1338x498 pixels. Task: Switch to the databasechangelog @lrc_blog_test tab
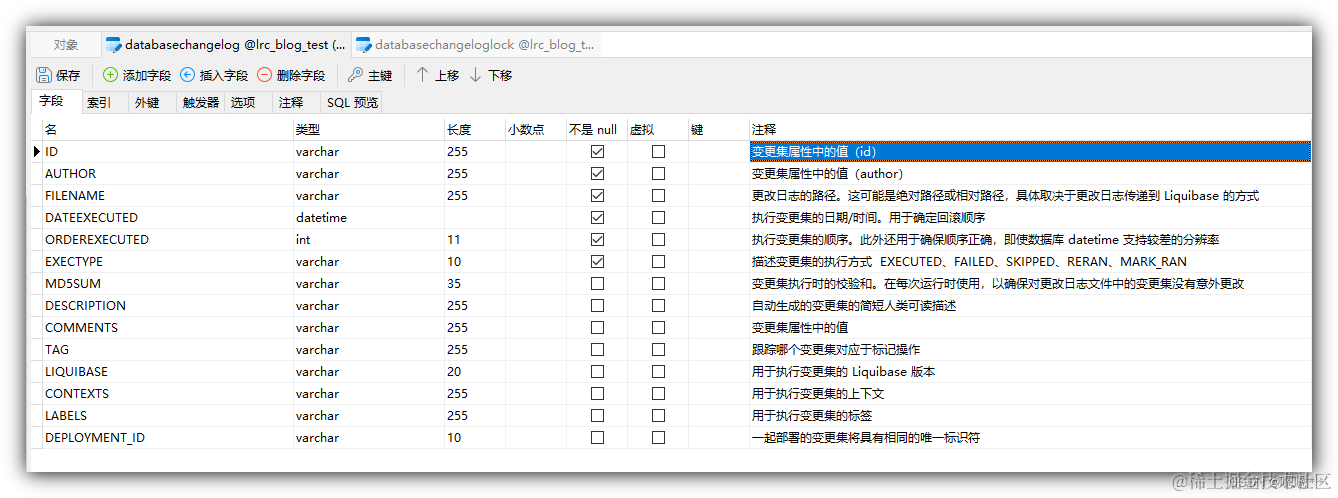(x=226, y=45)
